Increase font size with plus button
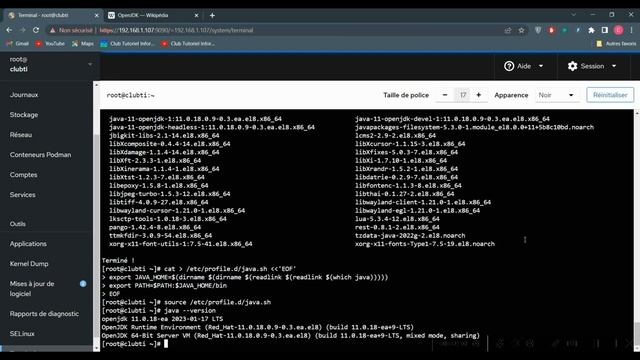Screen dimensions: 640x360 [479, 95]
